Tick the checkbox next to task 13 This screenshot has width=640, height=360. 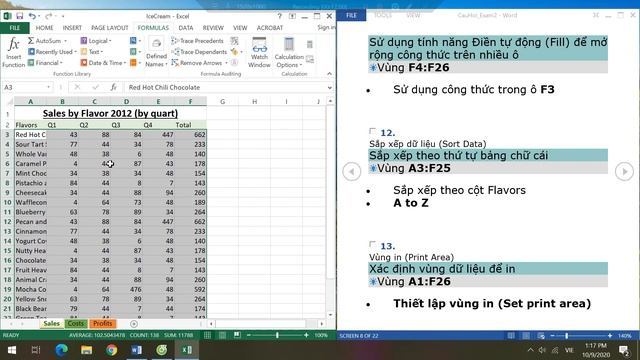point(372,245)
